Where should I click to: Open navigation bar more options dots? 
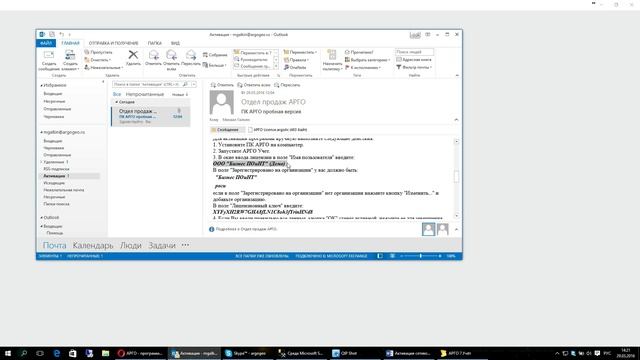(185, 245)
